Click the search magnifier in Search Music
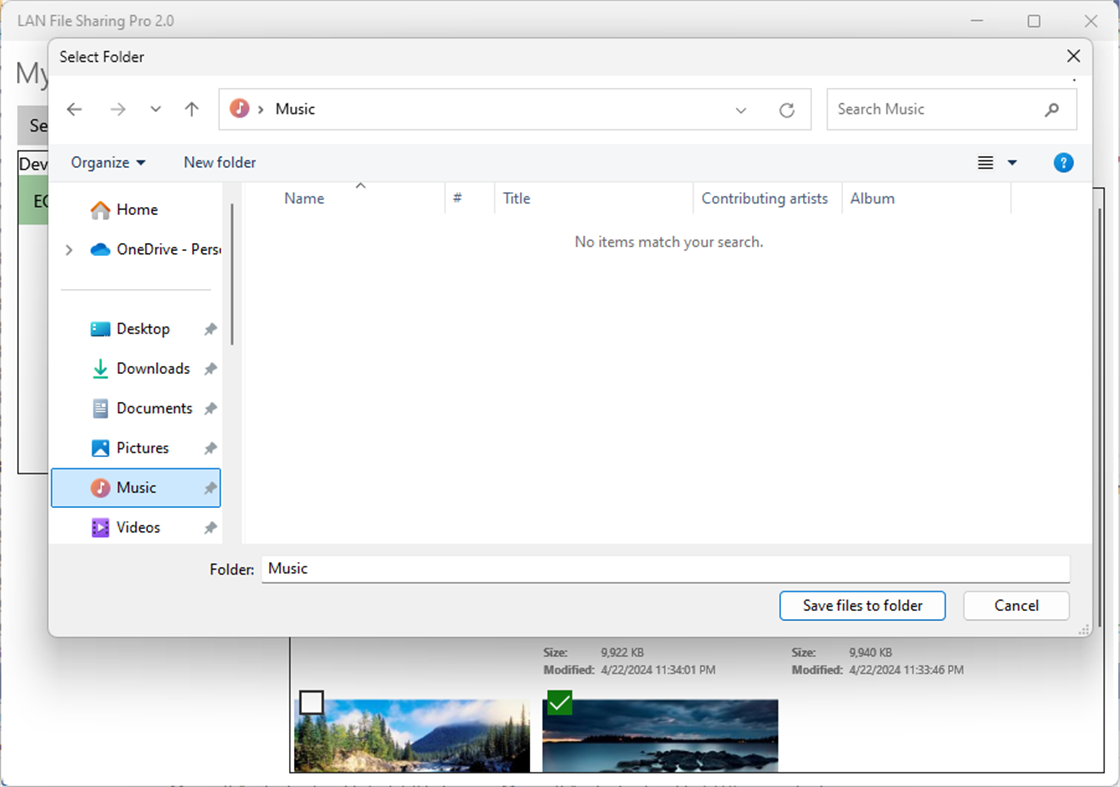The height and width of the screenshot is (787, 1120). pyautogui.click(x=1051, y=109)
